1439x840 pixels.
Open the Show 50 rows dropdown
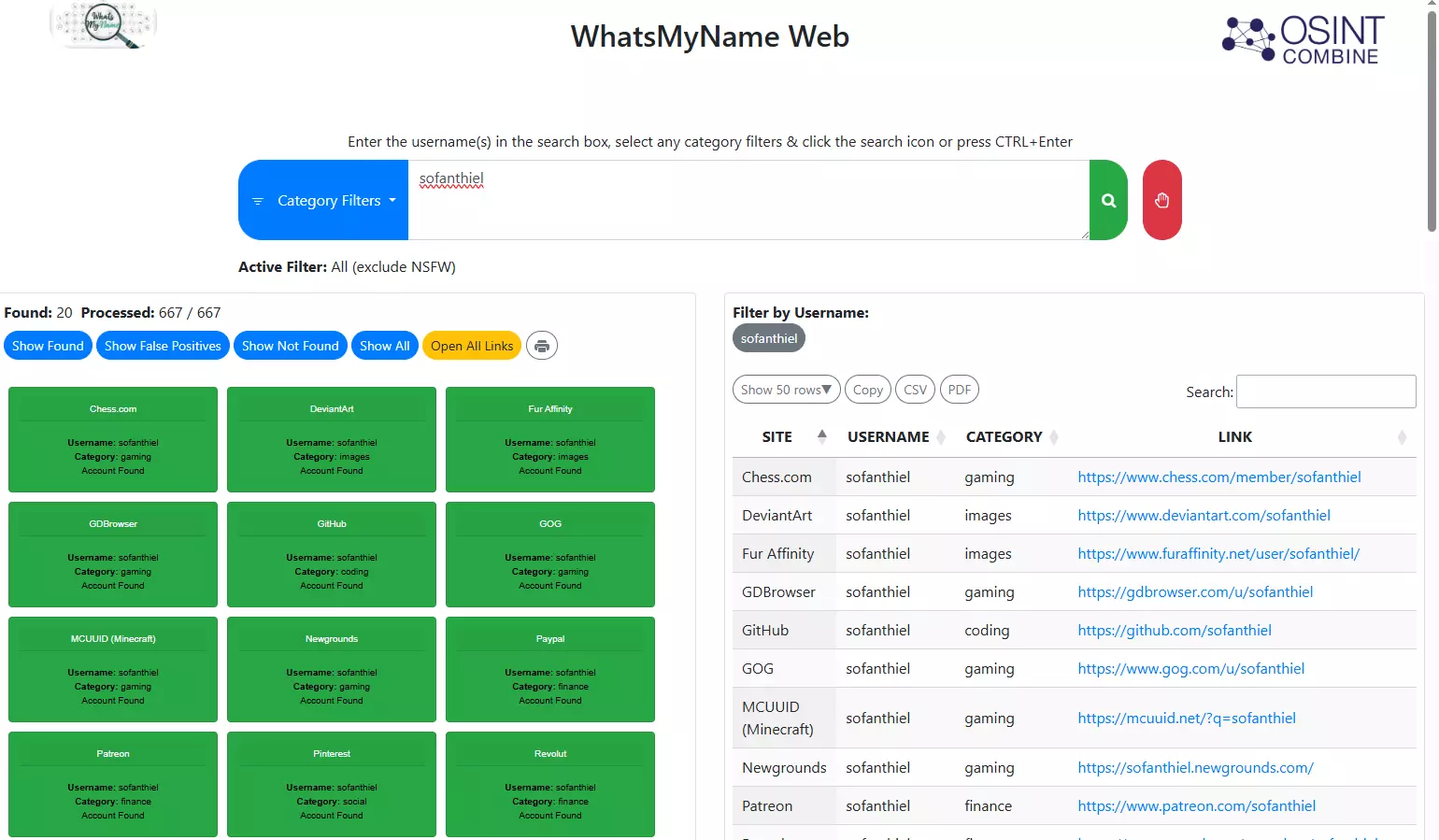(x=787, y=390)
